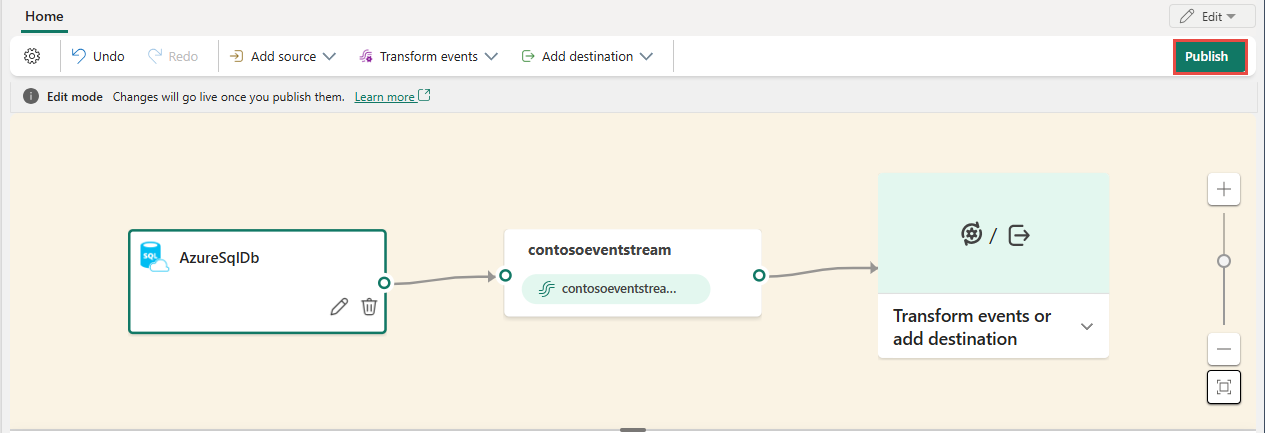The image size is (1265, 433).
Task: Click the AzureSqlDb output connector port
Action: click(x=384, y=282)
